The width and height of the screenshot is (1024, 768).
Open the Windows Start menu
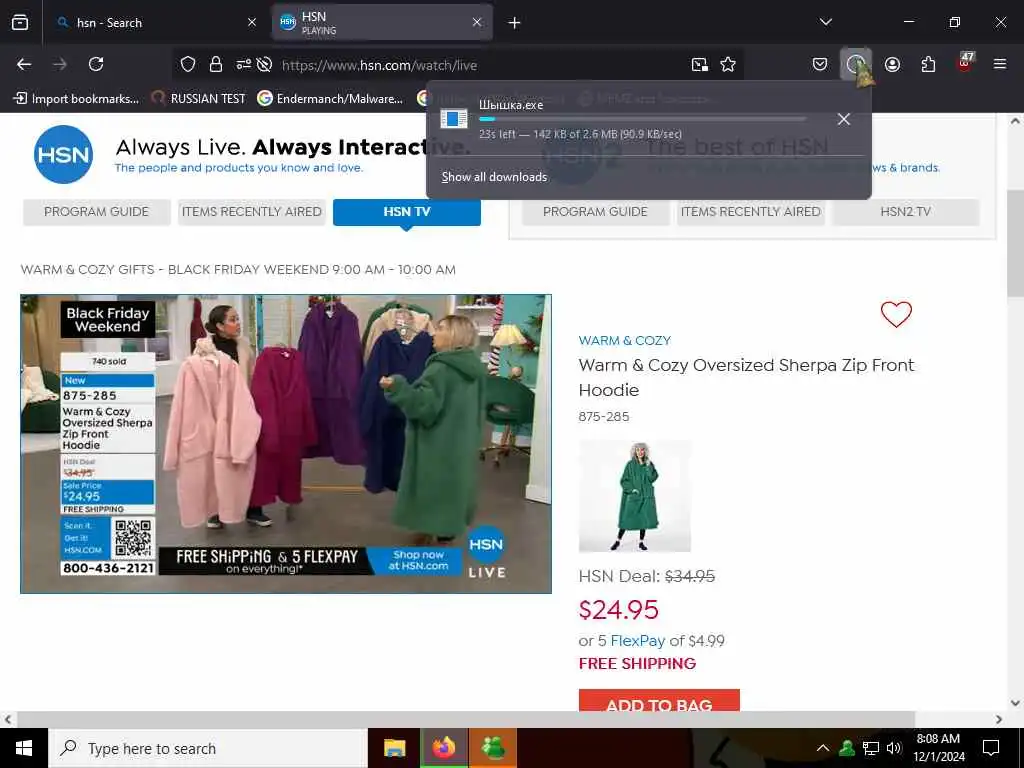[x=24, y=748]
